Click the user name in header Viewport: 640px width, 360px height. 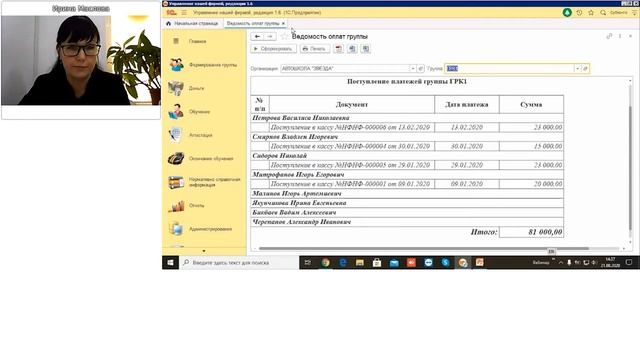click(x=618, y=13)
